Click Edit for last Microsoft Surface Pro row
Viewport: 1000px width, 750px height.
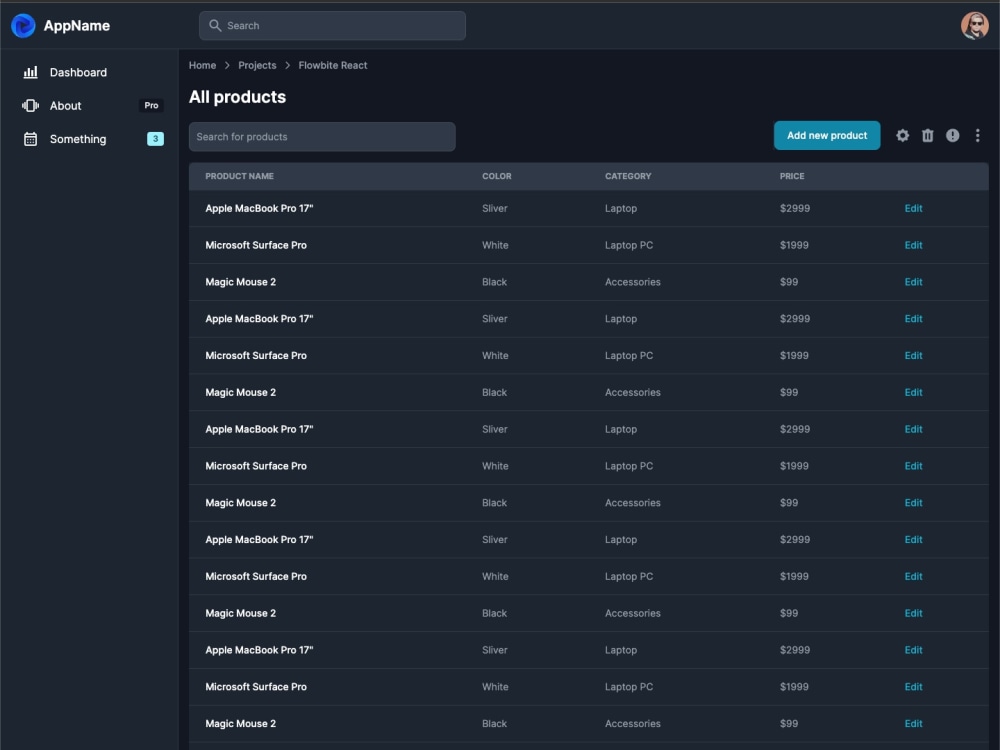point(913,687)
